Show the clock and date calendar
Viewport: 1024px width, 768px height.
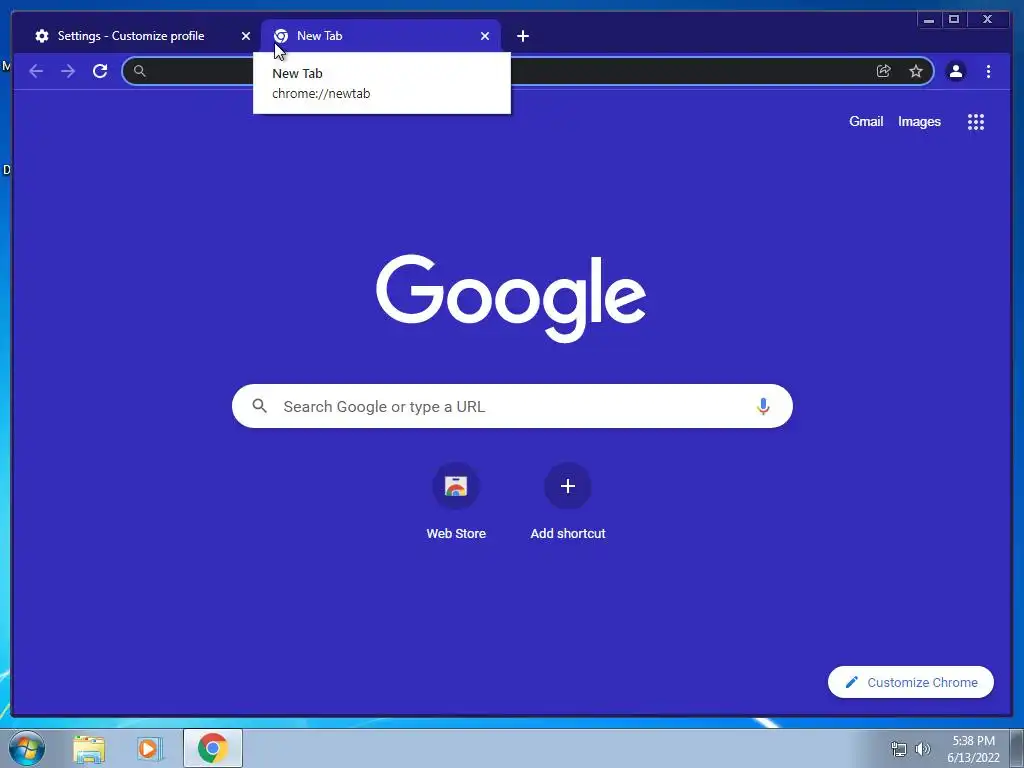[x=973, y=749]
